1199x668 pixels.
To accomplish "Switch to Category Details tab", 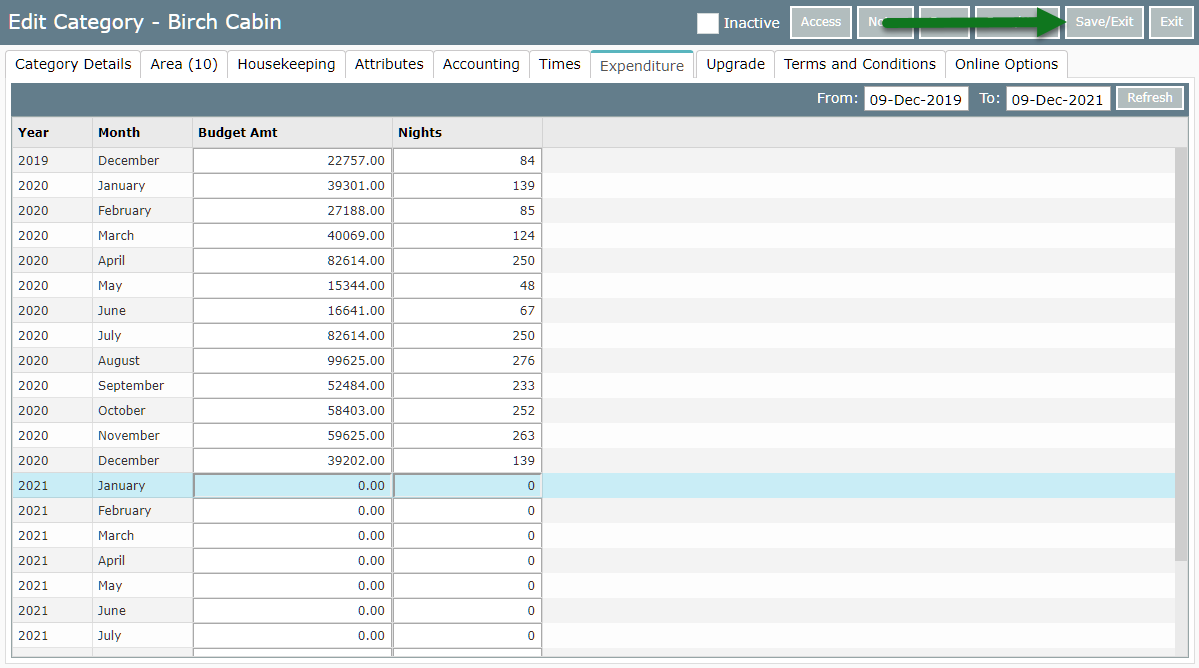I will [73, 64].
